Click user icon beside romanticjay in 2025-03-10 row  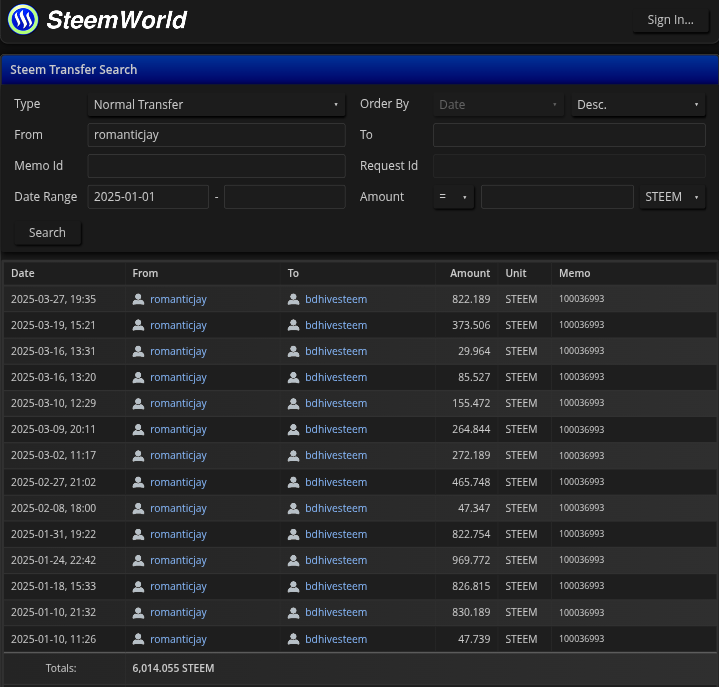click(138, 404)
